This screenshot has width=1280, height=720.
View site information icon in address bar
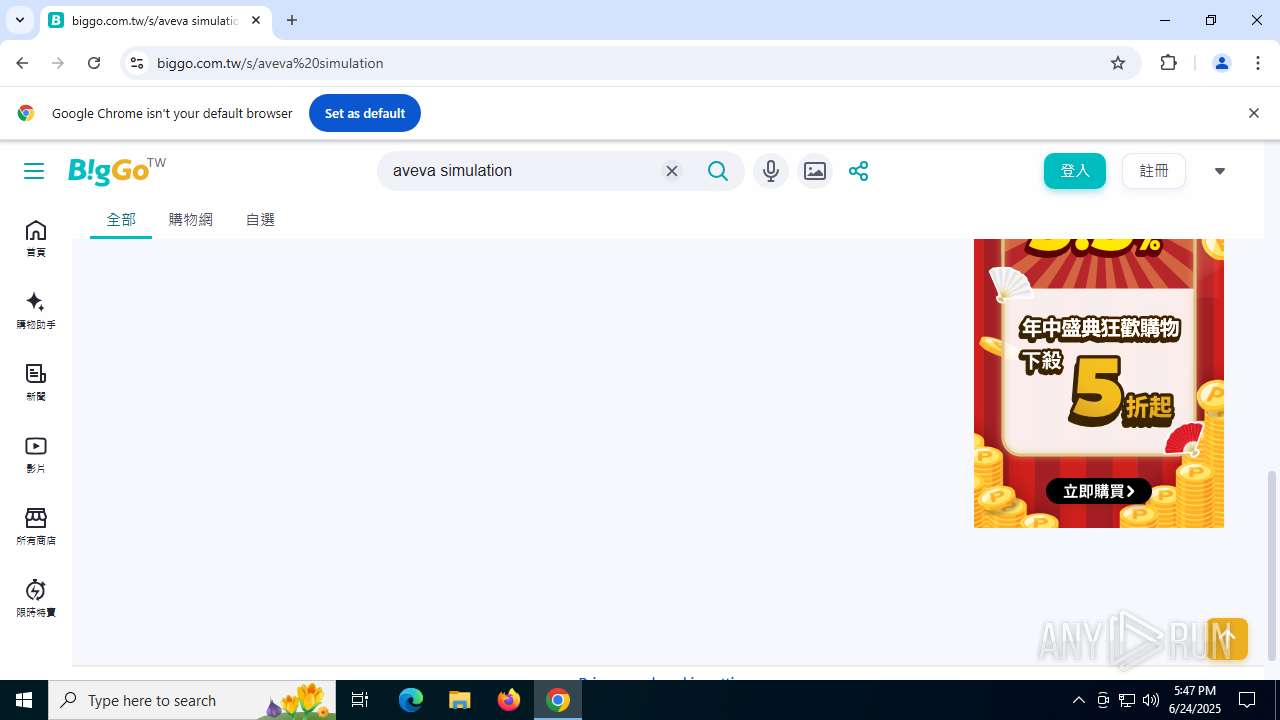click(x=137, y=63)
